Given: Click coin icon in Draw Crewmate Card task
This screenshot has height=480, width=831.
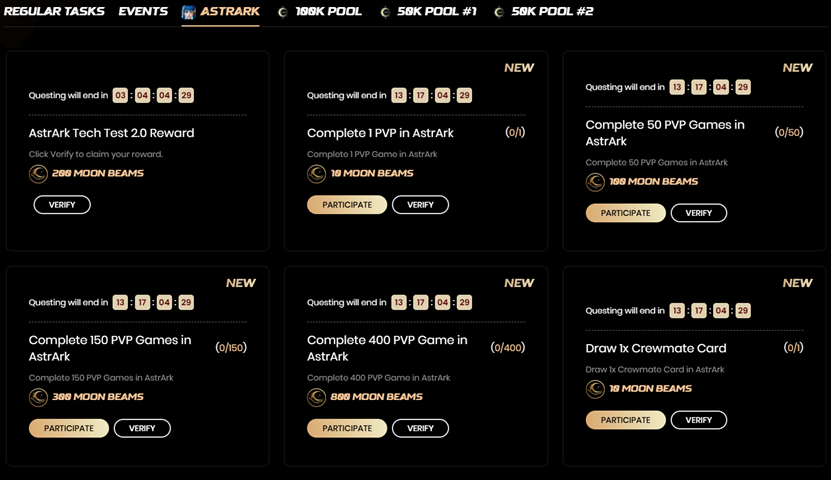Looking at the screenshot, I should [595, 389].
